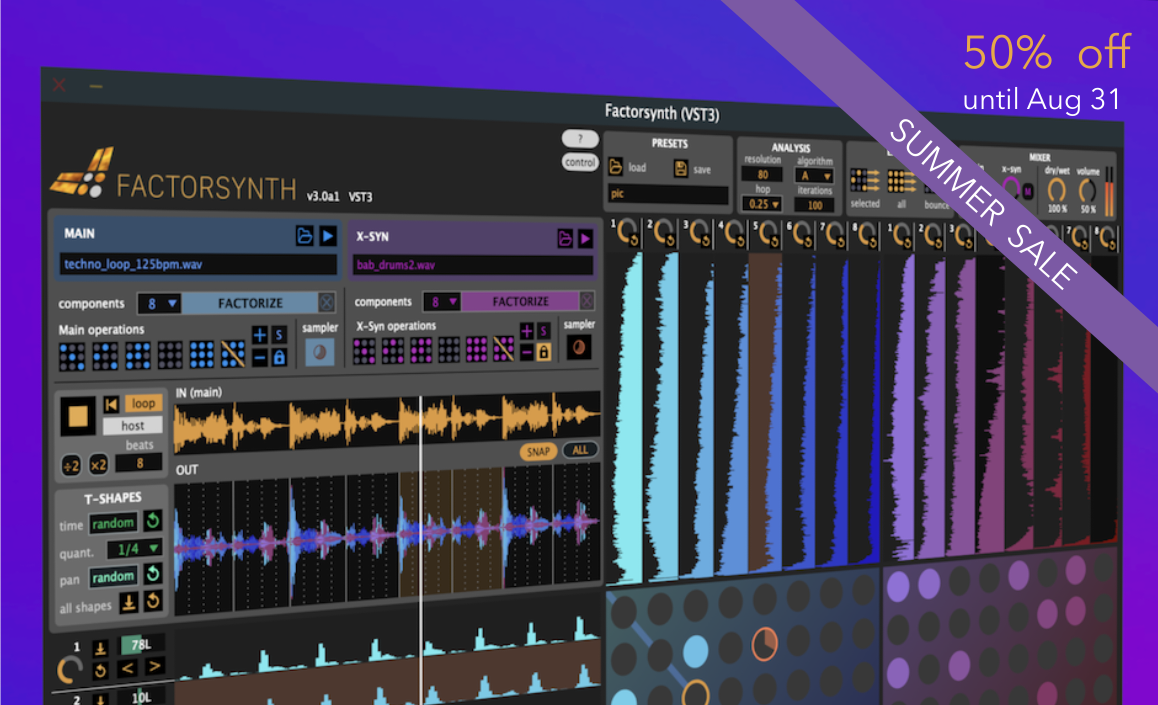Click the T-SHAPES pan random button
The width and height of the screenshot is (1158, 705).
click(x=113, y=577)
